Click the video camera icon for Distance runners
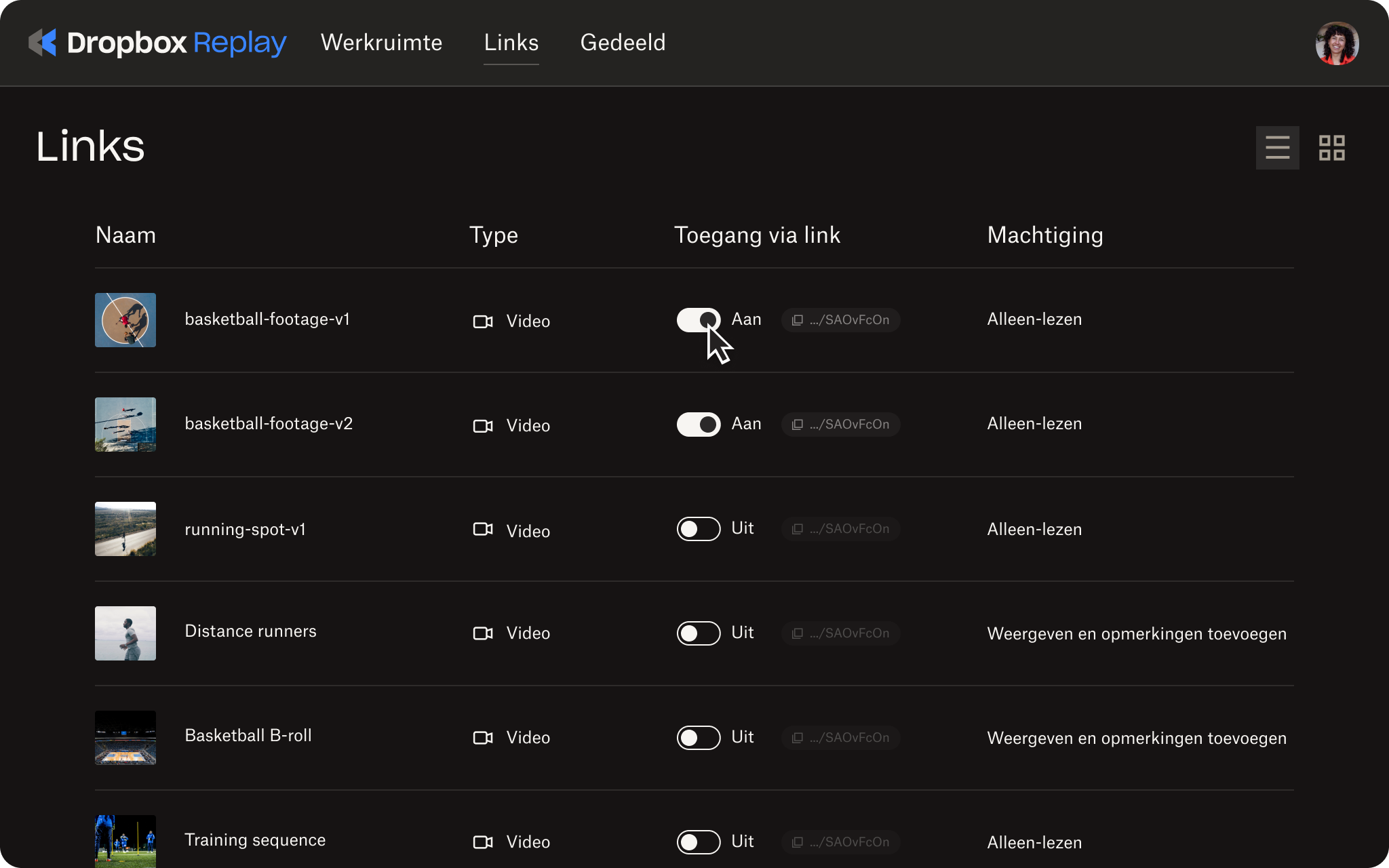1389x868 pixels. click(x=483, y=633)
